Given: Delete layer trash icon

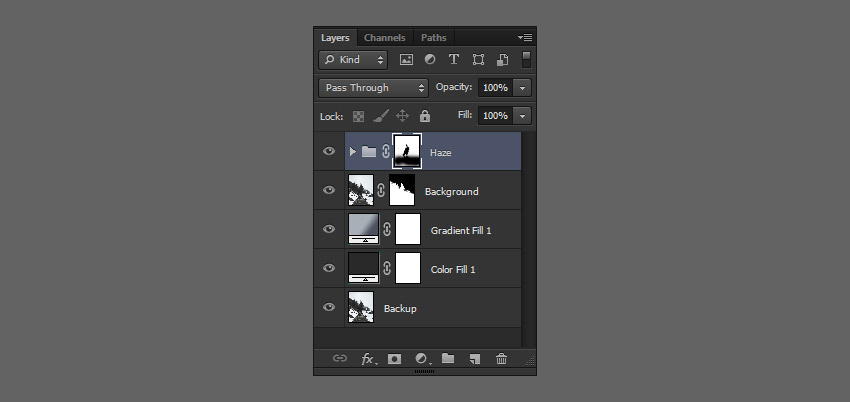Looking at the screenshot, I should [x=501, y=359].
